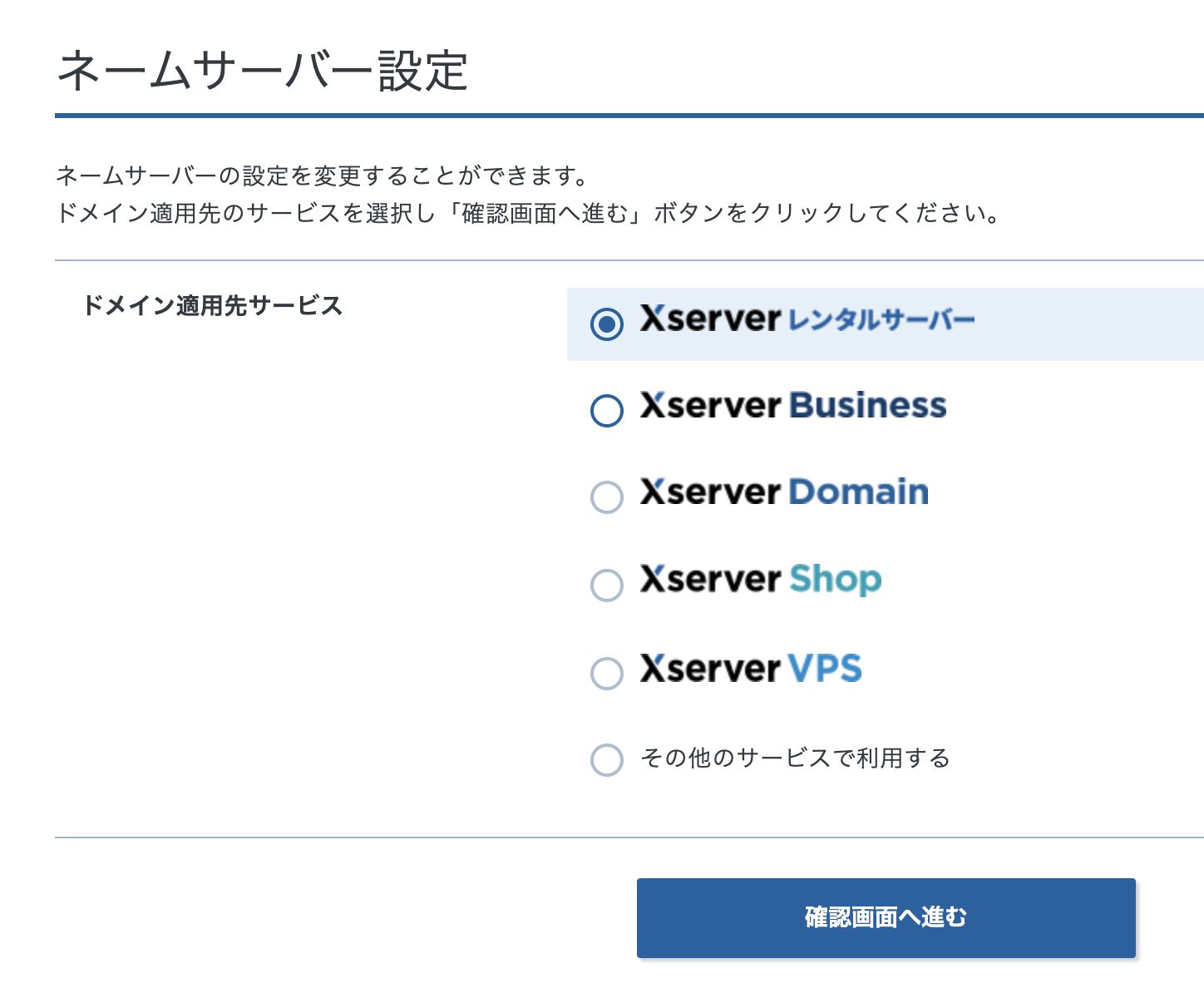1204x998 pixels.
Task: Select the Xserver VPS radio button
Action: coord(607,674)
